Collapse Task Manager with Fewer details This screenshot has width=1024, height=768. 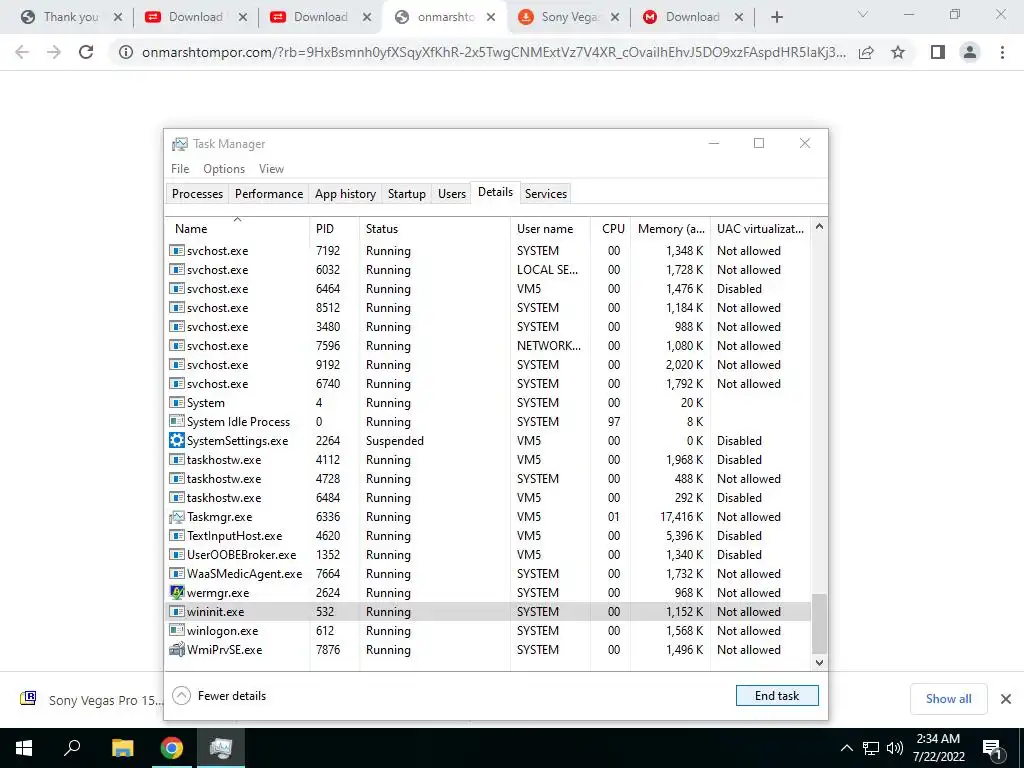coord(219,696)
